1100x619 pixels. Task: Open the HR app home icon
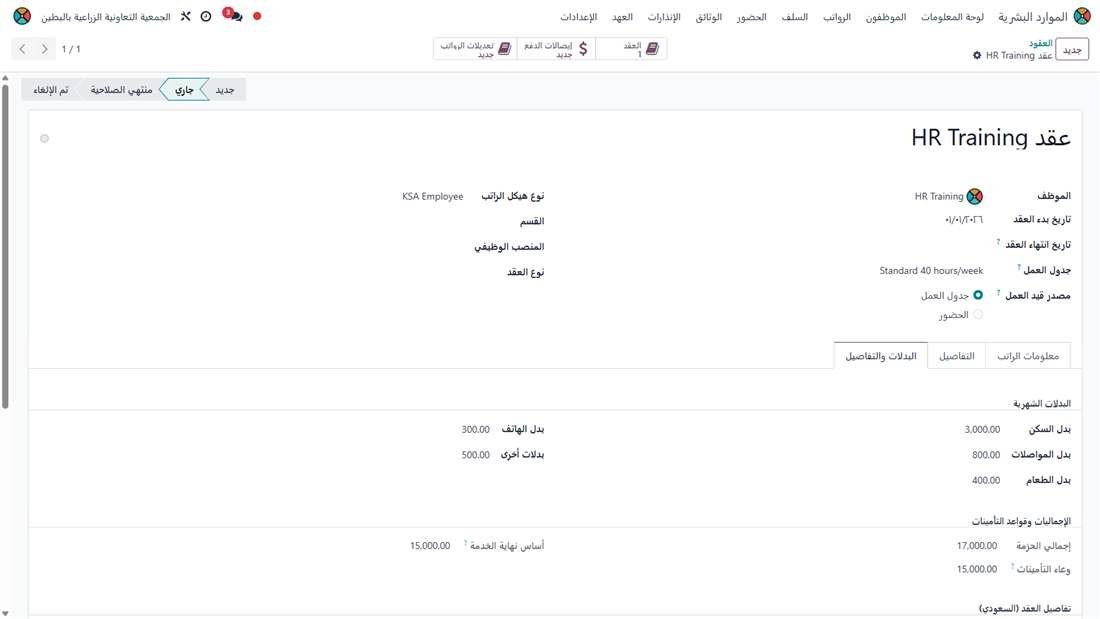(1082, 16)
